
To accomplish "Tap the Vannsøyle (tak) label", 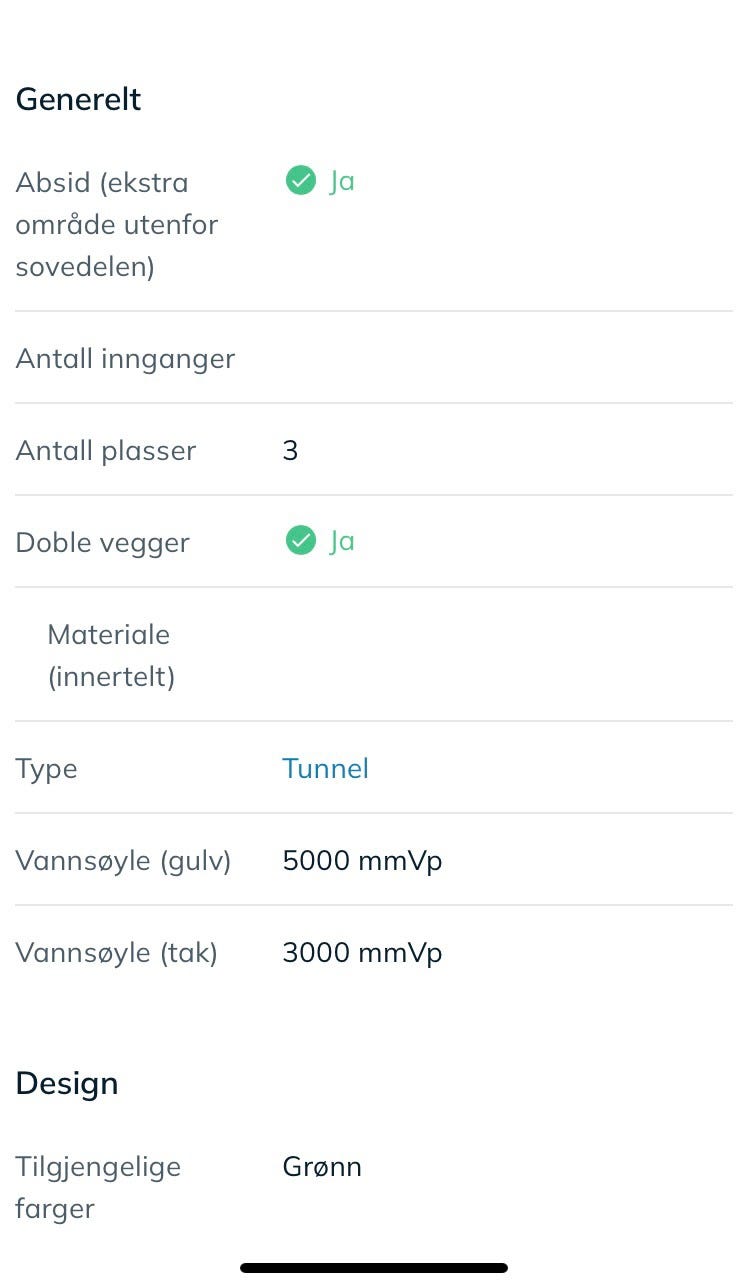I will click(116, 953).
